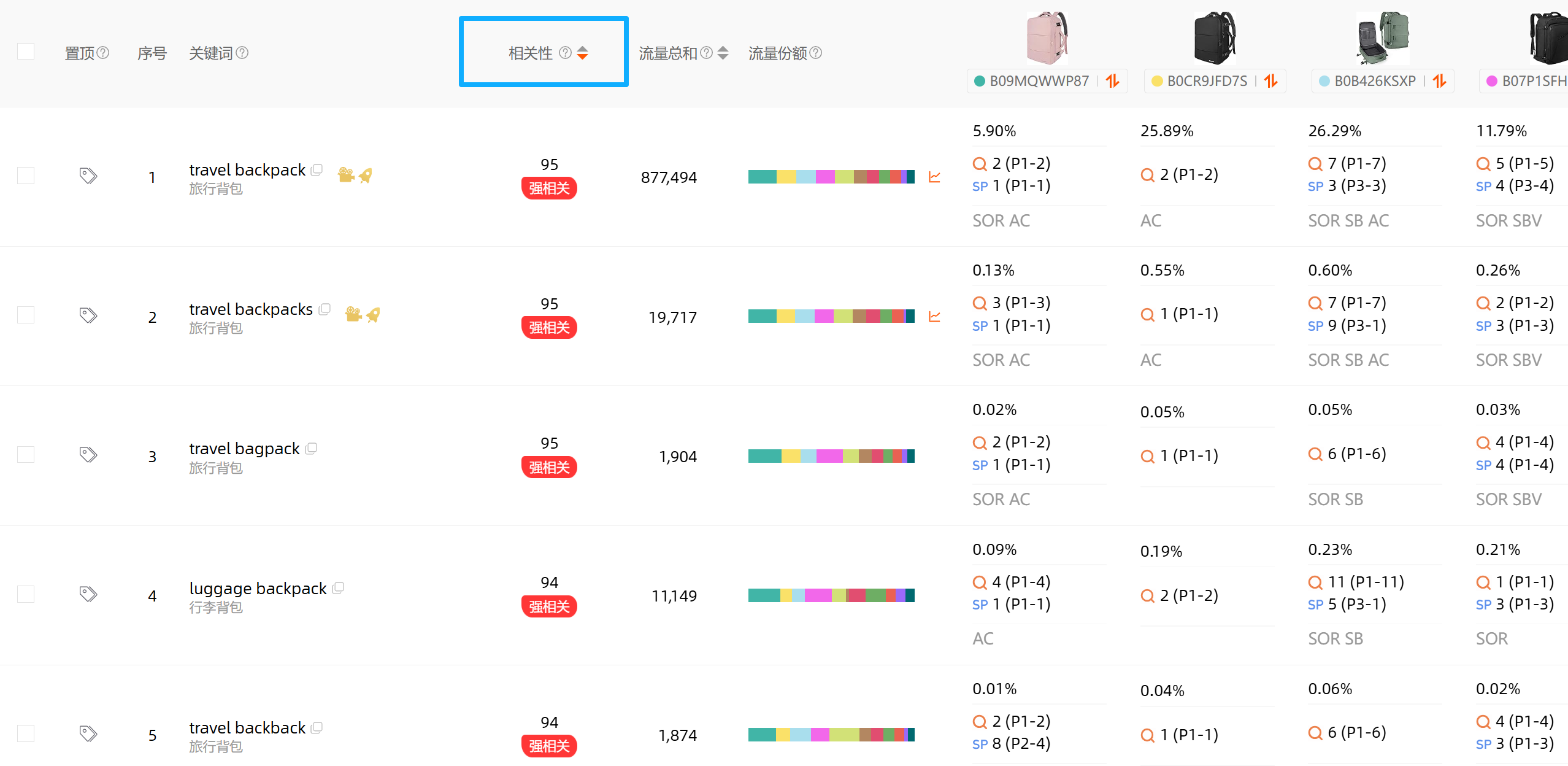Sort by 流量总和 using sort arrows
This screenshot has height=766, width=1568.
tap(723, 53)
